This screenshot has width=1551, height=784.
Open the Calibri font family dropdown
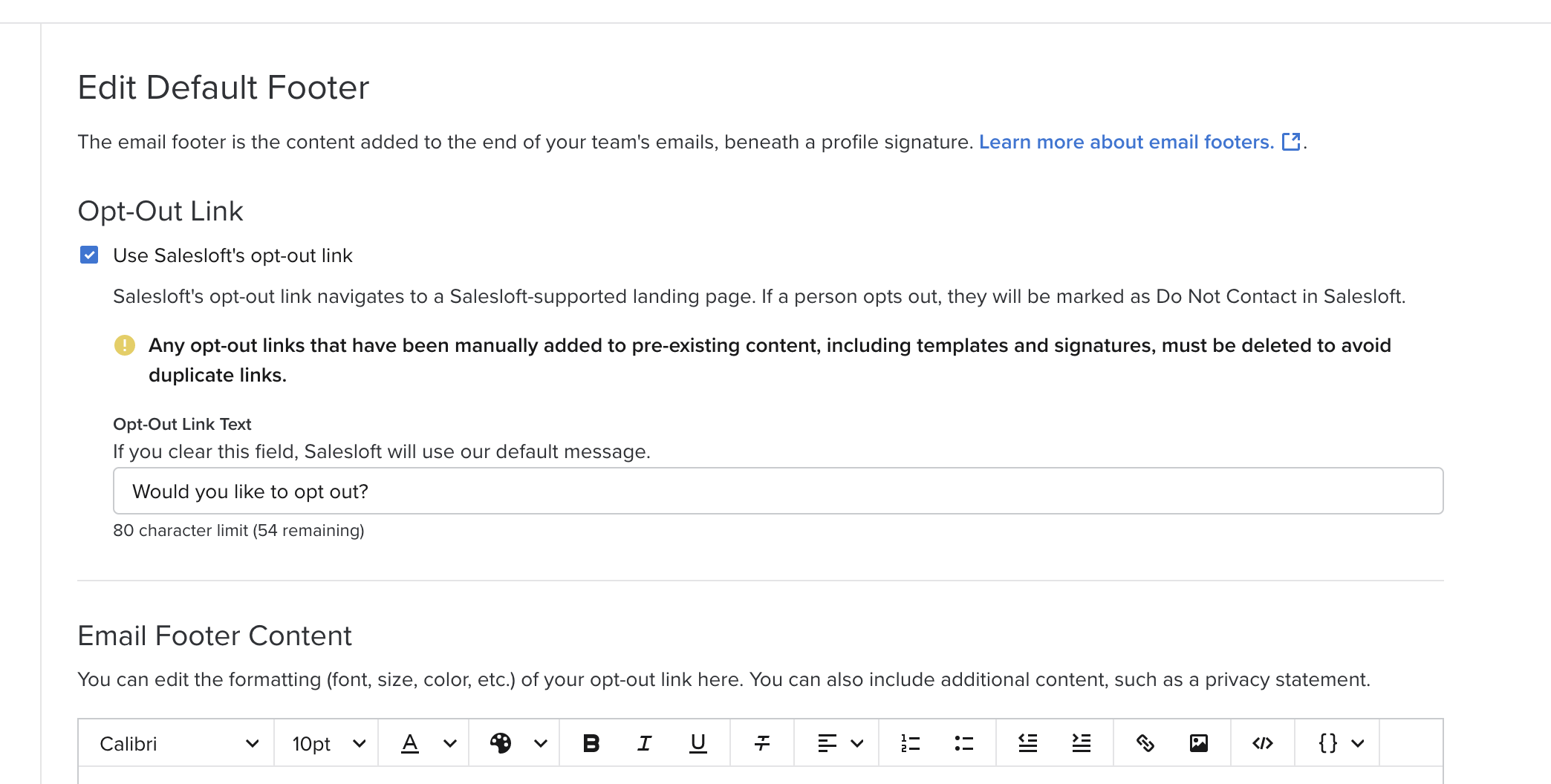[x=178, y=743]
